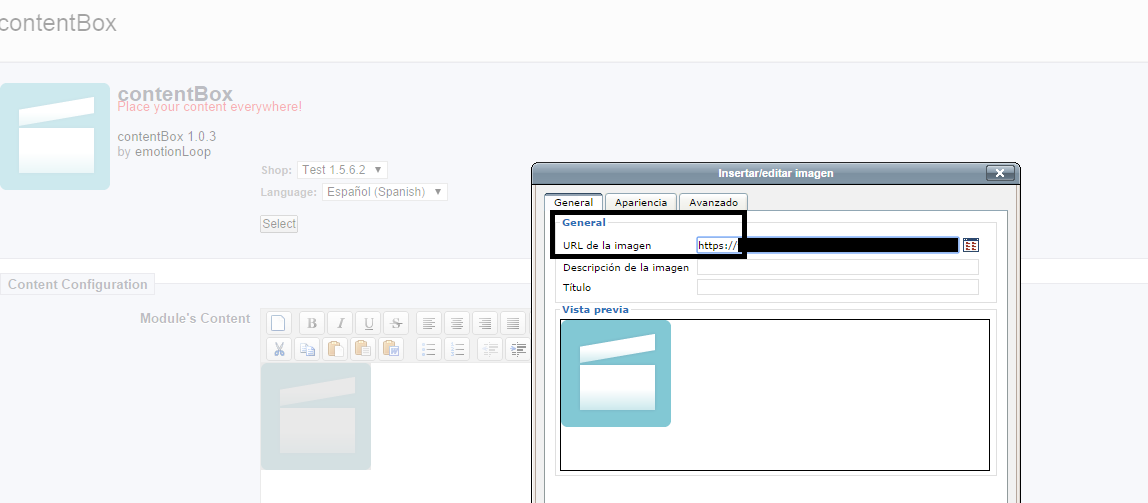1148x503 pixels.
Task: Select the General tab
Action: point(573,203)
